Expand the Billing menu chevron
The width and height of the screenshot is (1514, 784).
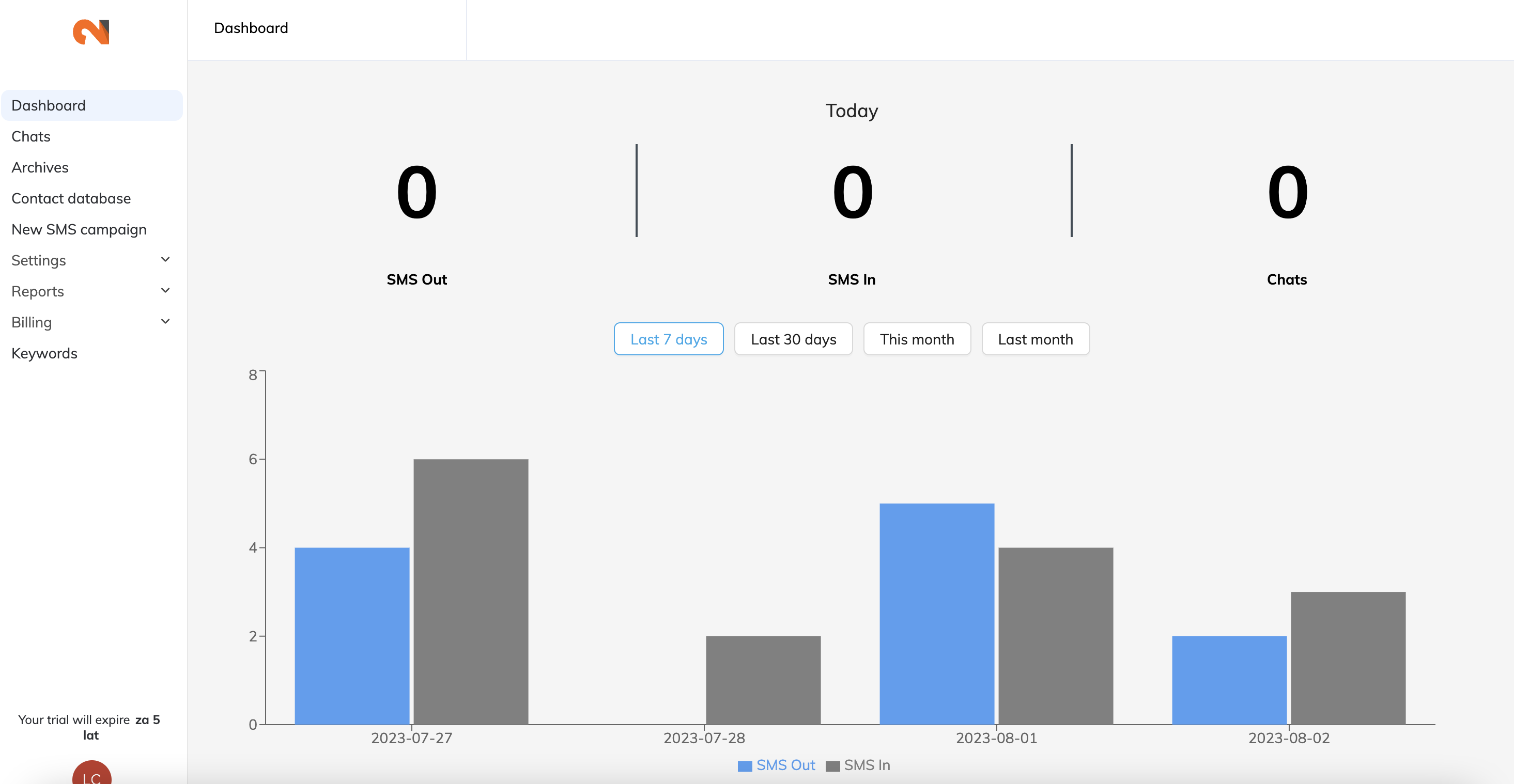165,322
